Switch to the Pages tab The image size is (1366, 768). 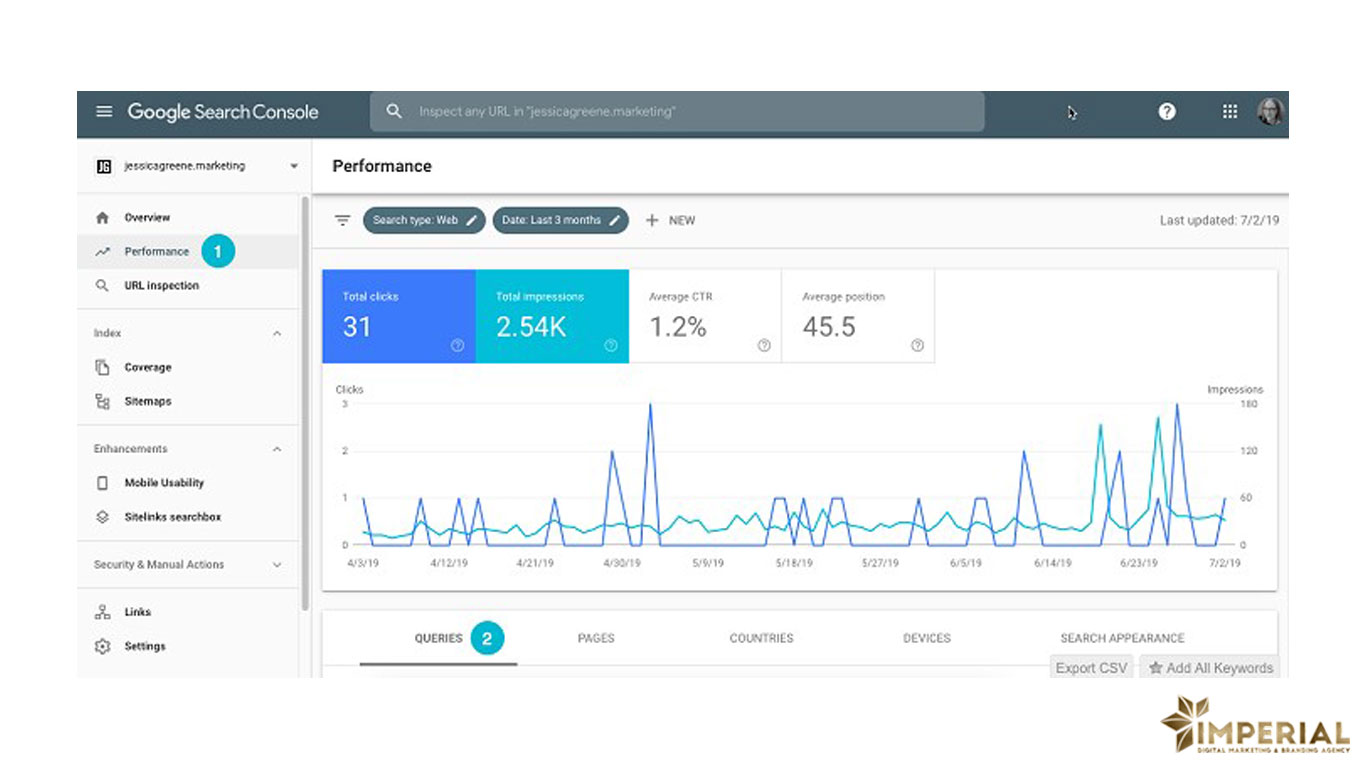(596, 638)
